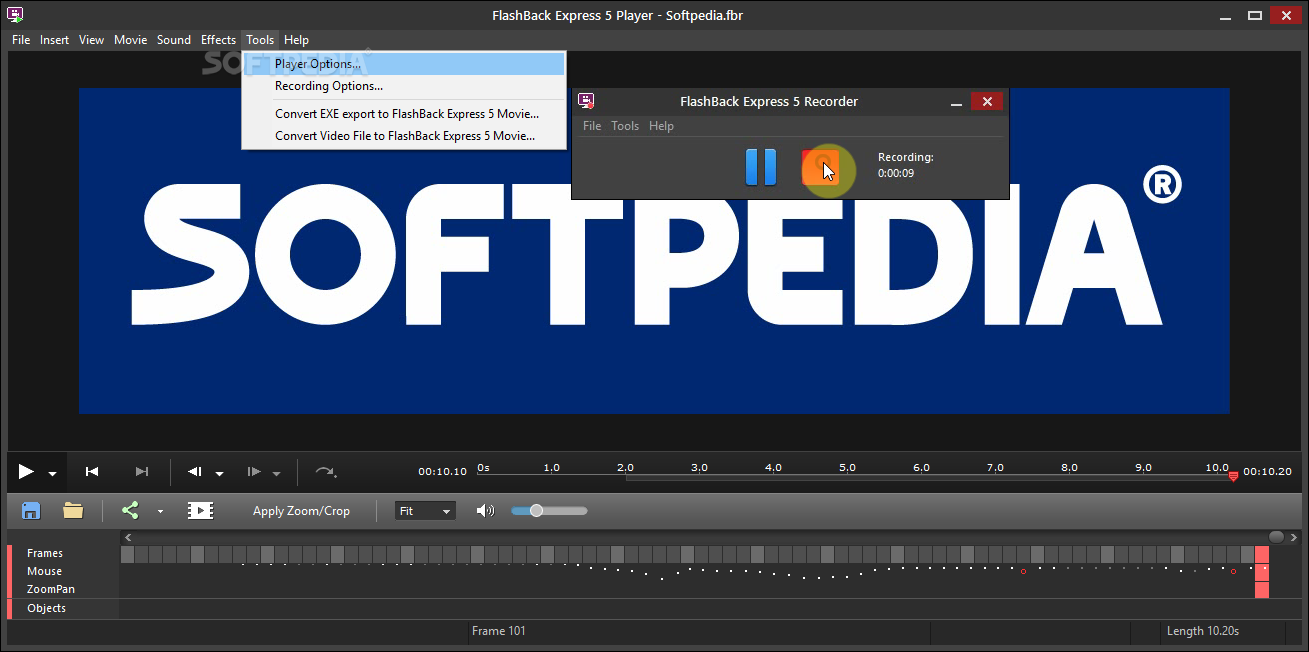This screenshot has width=1309, height=652.
Task: Click the redo curved-arrow icon
Action: tap(326, 472)
